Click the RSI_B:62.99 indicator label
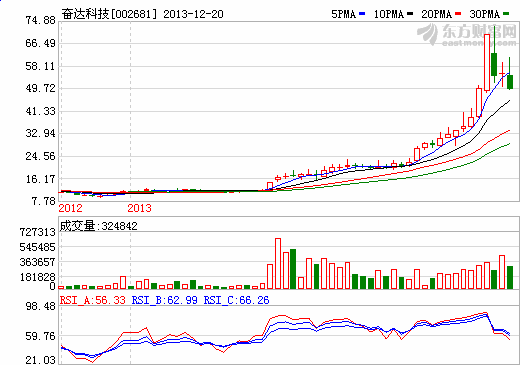This screenshot has height=365, width=520. 165,300
